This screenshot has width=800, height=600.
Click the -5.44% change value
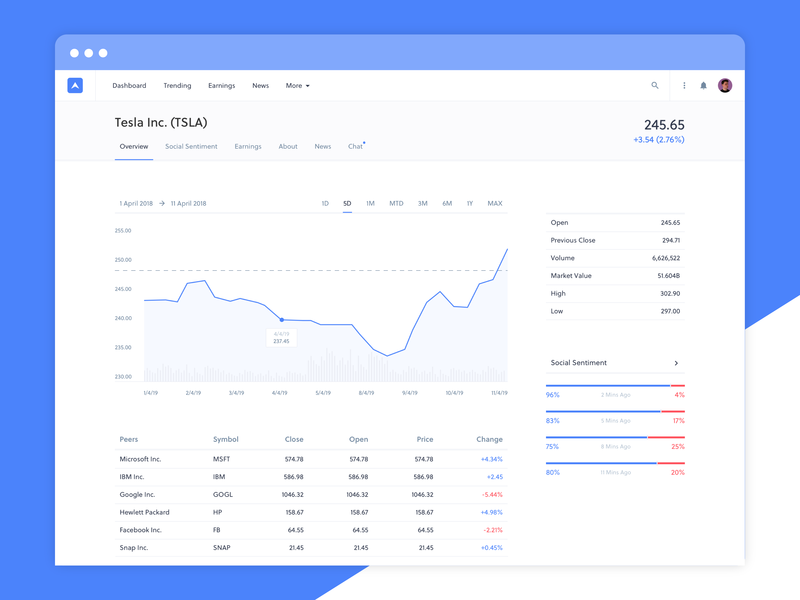click(492, 494)
